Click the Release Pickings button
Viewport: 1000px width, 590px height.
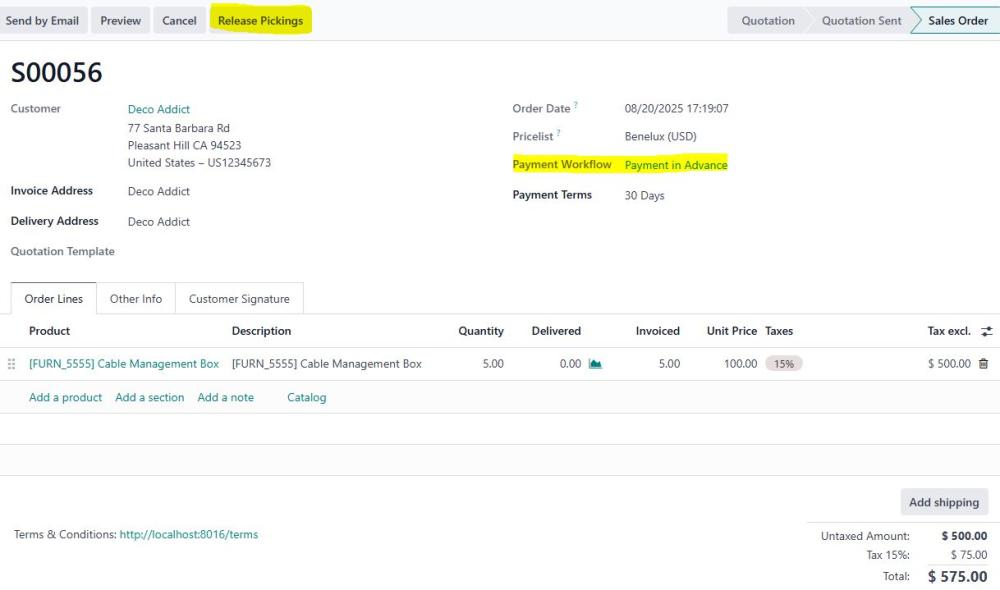pyautogui.click(x=260, y=20)
